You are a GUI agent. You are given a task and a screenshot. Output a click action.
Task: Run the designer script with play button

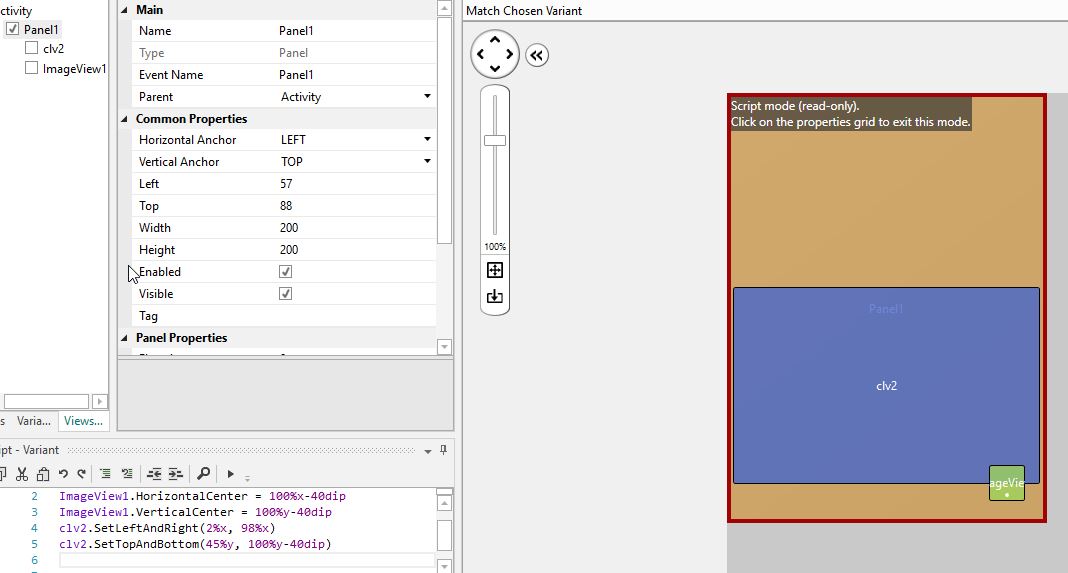(x=230, y=474)
